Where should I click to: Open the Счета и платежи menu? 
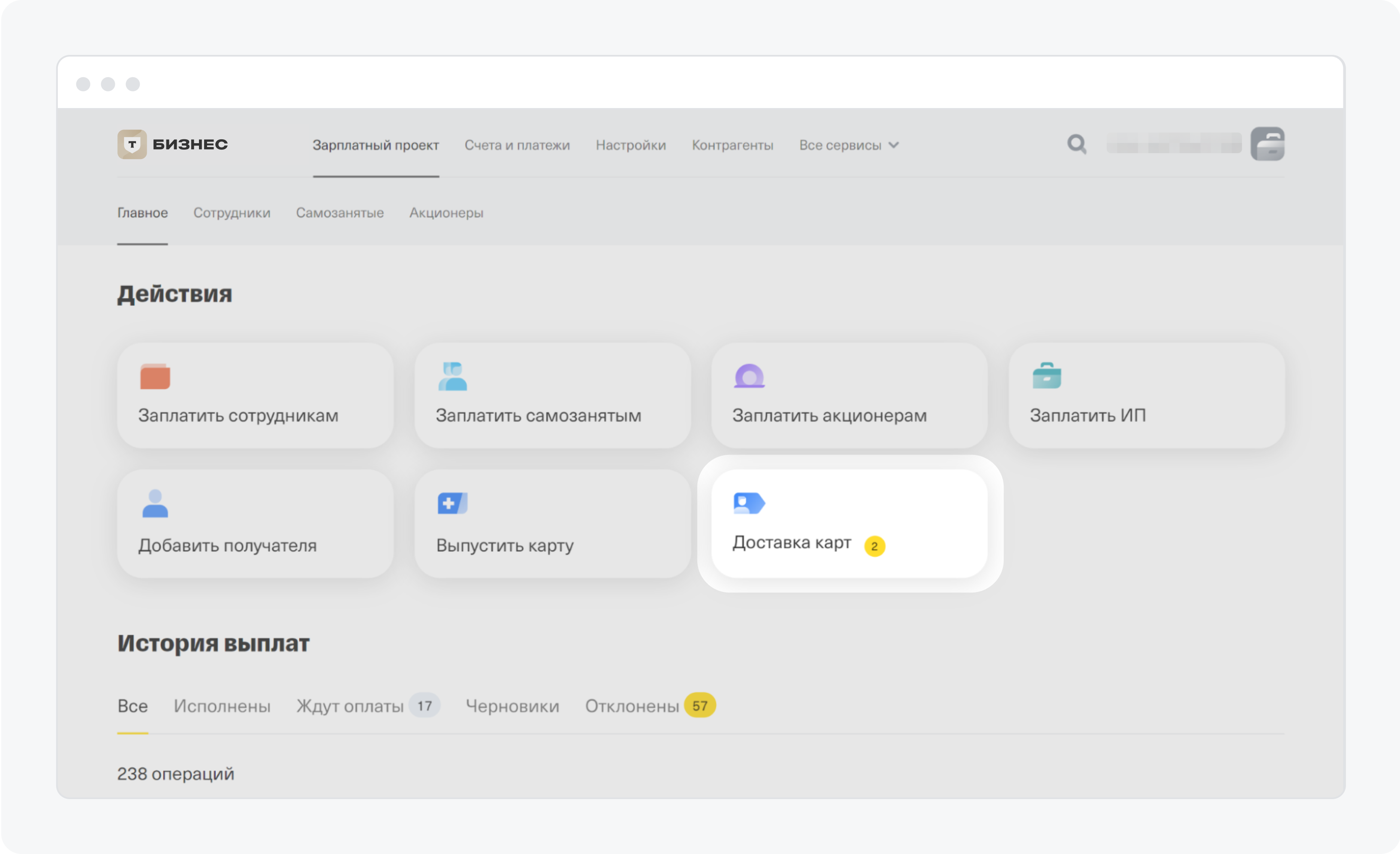(517, 145)
